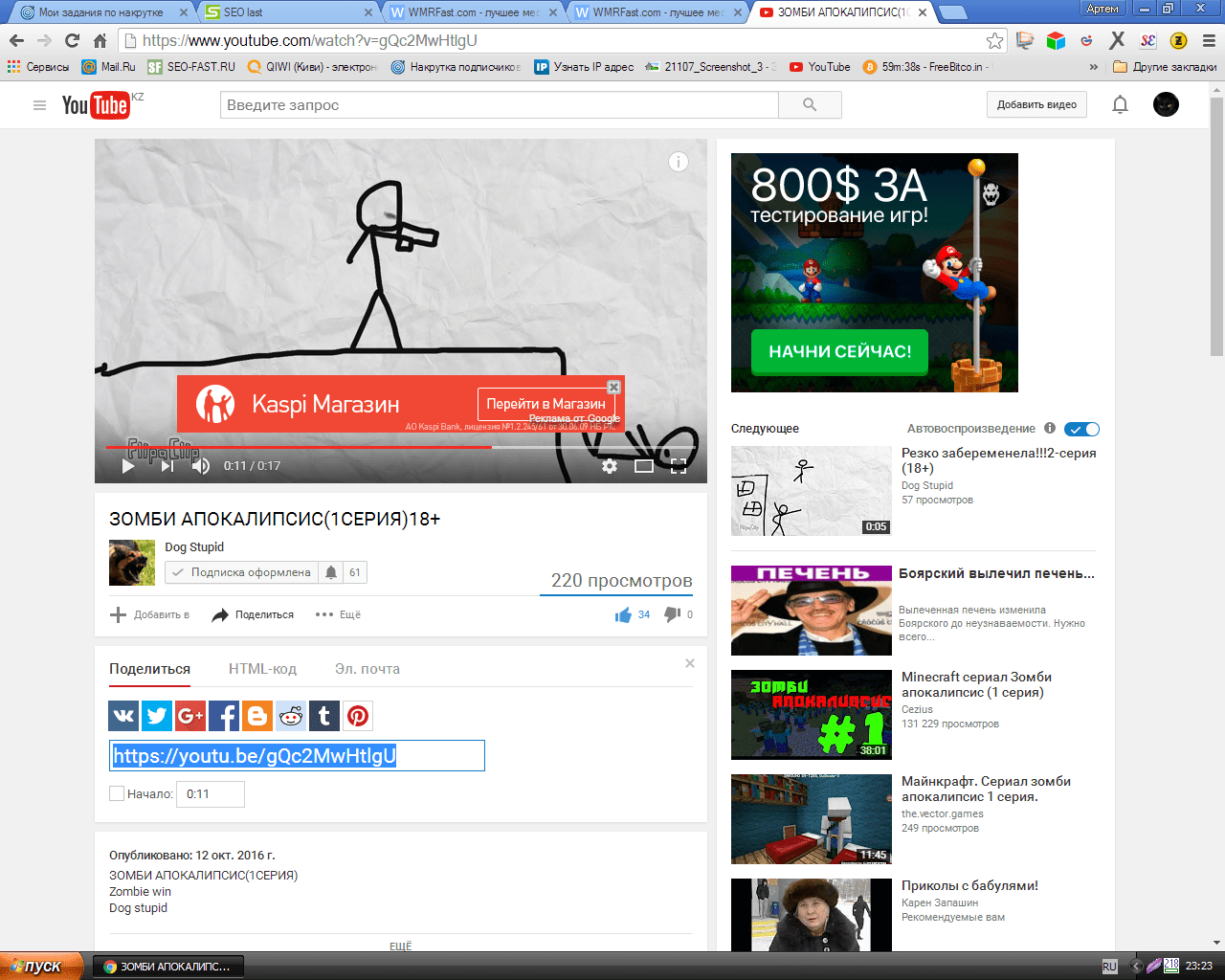Open the browser home page
The width and height of the screenshot is (1225, 980).
tap(100, 40)
